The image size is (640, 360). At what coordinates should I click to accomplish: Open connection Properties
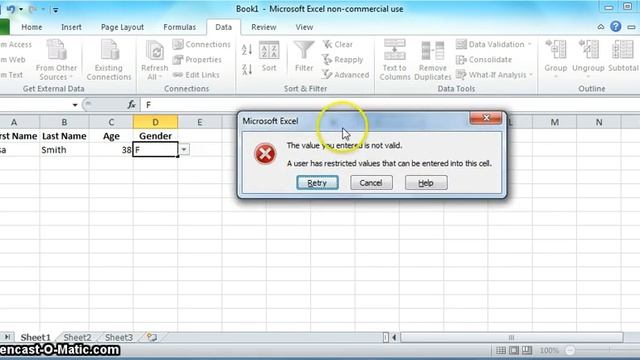click(197, 60)
